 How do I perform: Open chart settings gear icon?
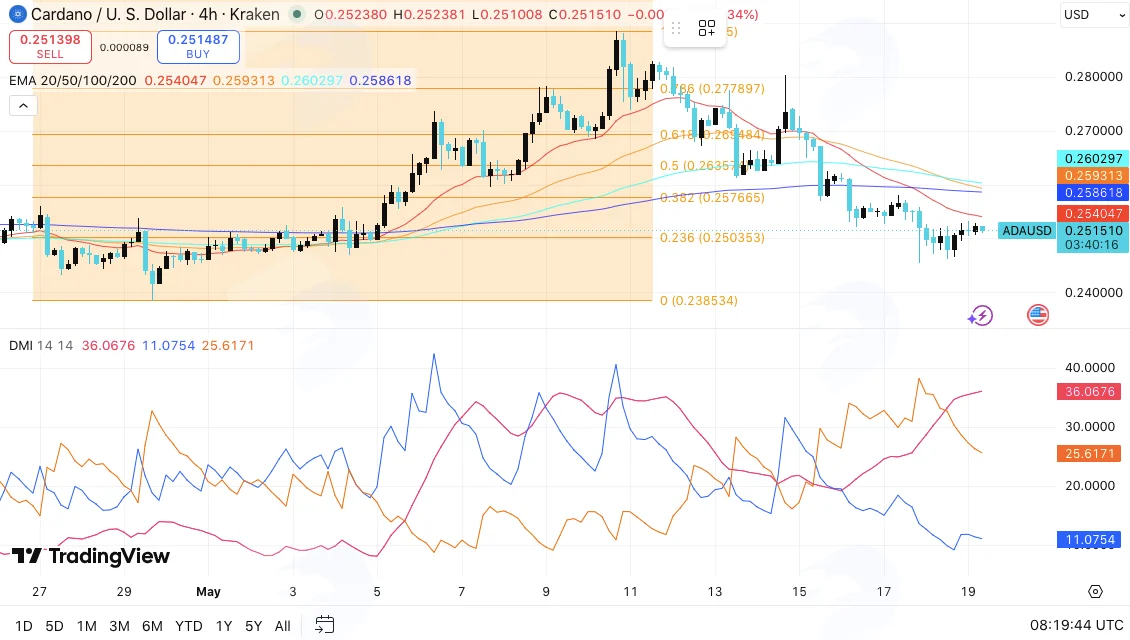[1095, 592]
